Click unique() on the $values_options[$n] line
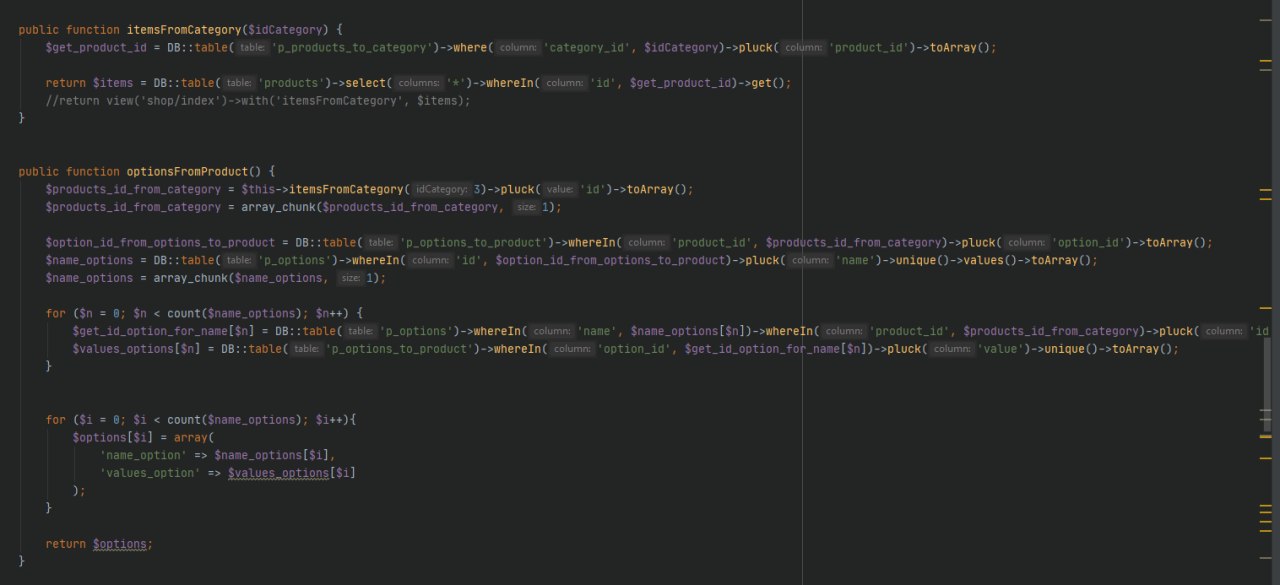1280x585 pixels. pyautogui.click(x=1072, y=349)
